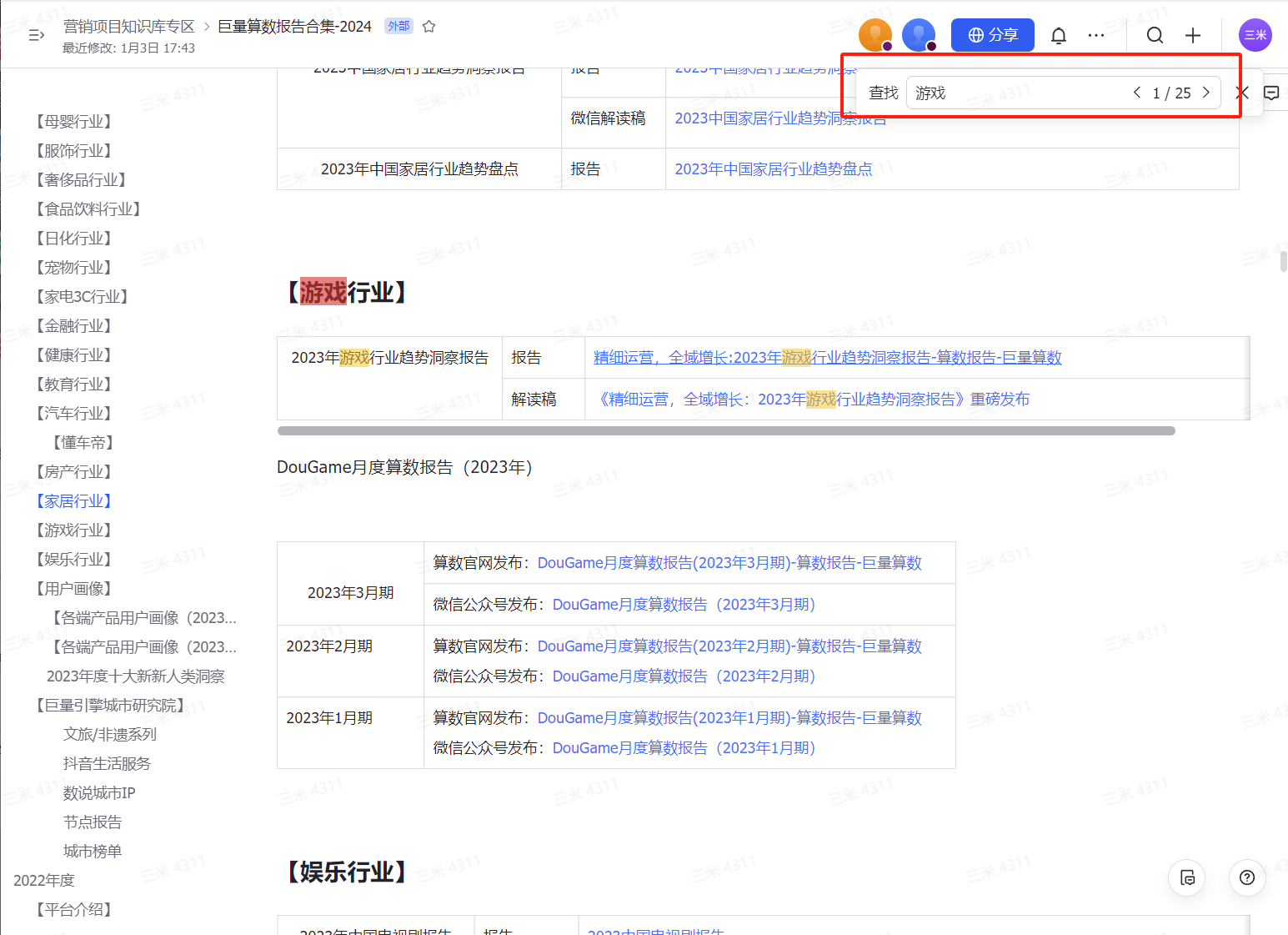Go to previous search match
1288x935 pixels.
coord(1137,93)
